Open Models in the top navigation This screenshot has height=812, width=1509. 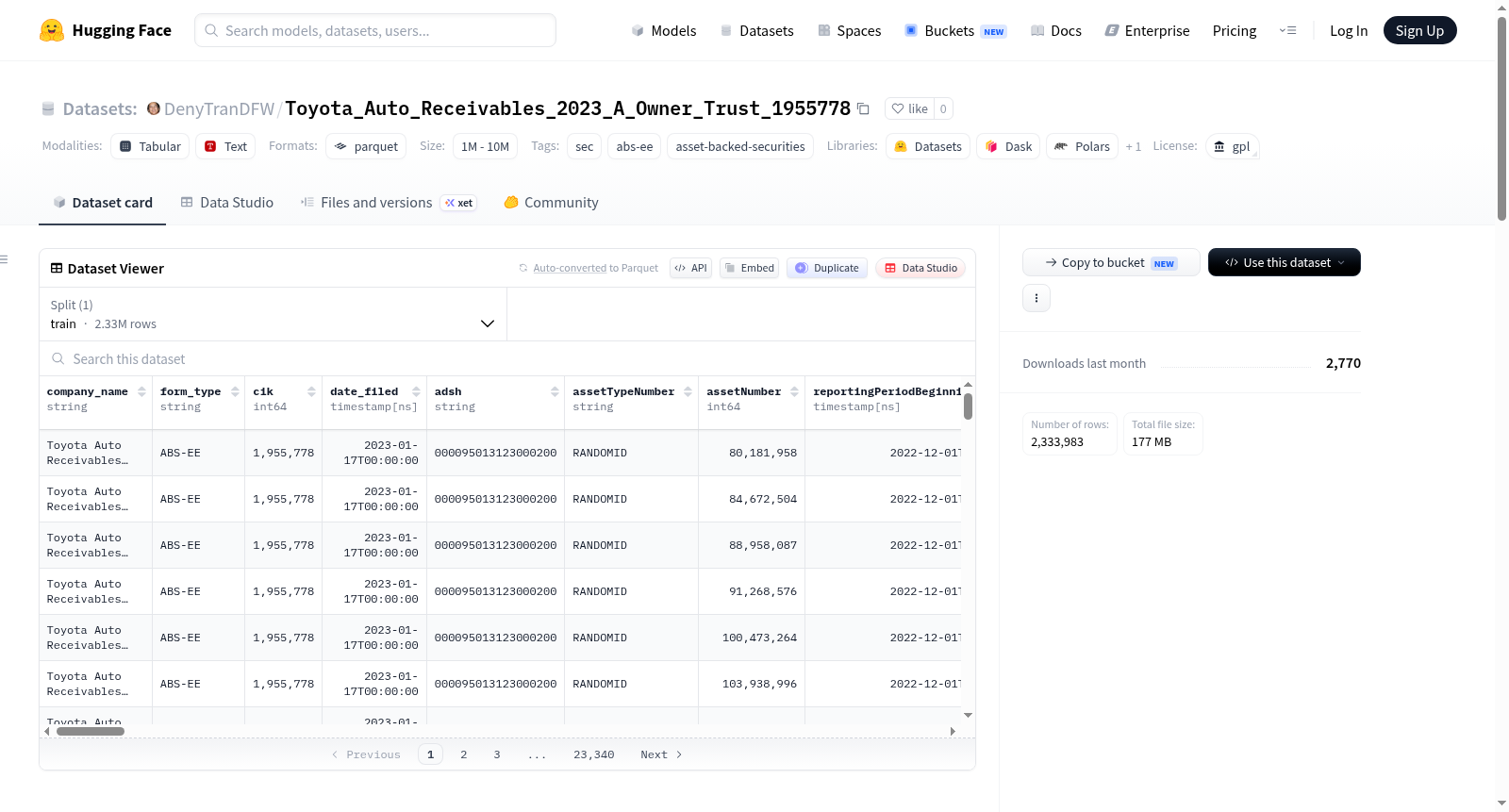[664, 30]
